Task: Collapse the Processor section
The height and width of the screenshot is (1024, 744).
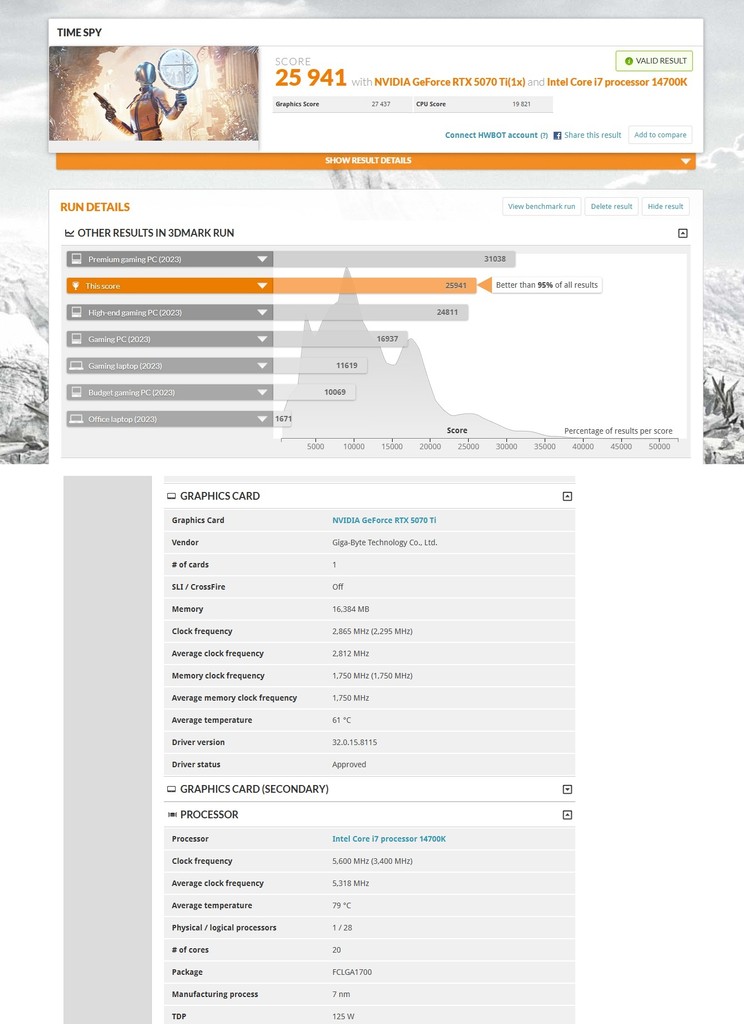Action: pos(567,815)
